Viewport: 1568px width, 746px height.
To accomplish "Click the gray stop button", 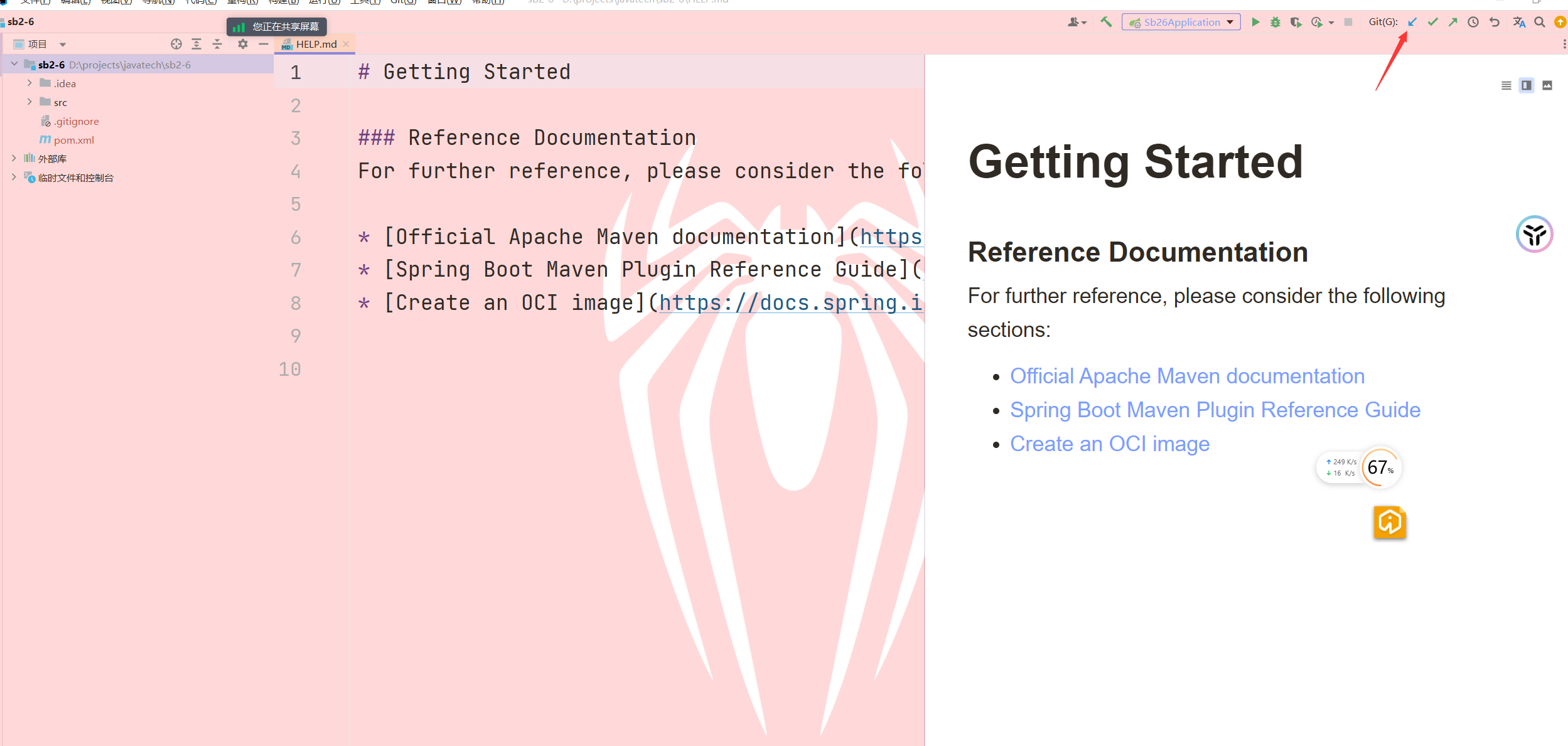I will 1348,22.
